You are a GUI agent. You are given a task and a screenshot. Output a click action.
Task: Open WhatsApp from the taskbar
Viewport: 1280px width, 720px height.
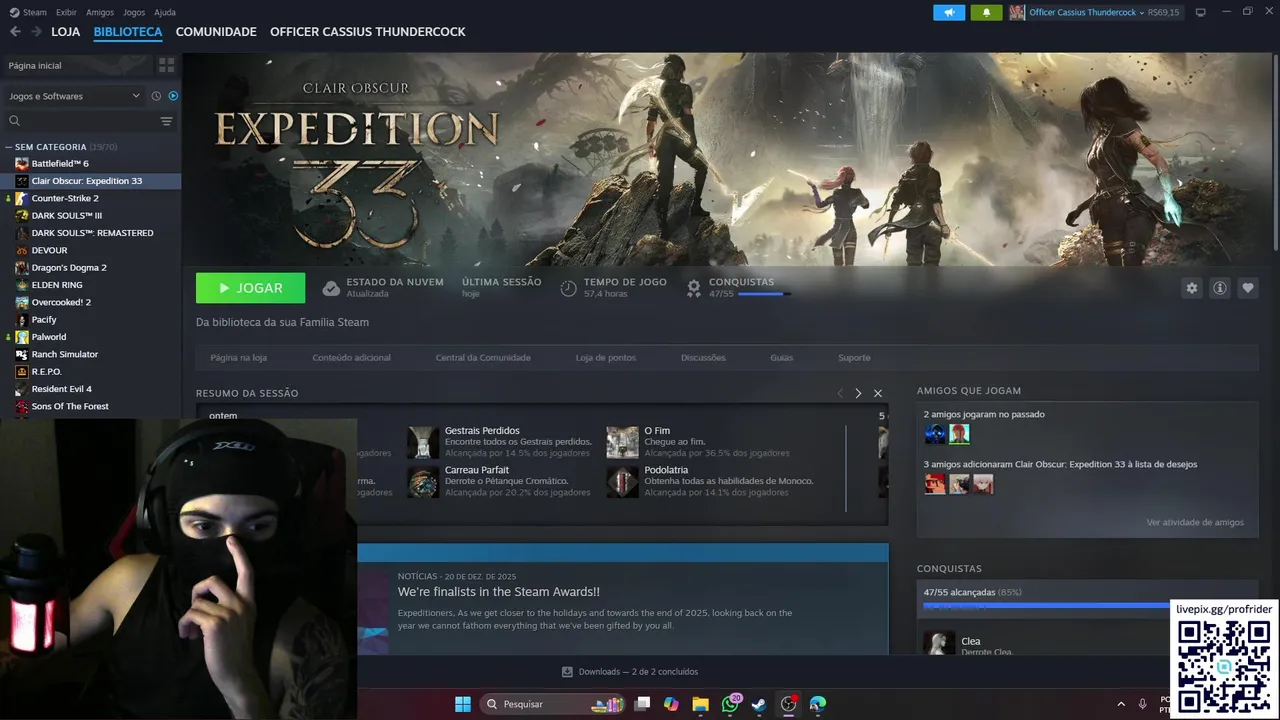pos(730,704)
